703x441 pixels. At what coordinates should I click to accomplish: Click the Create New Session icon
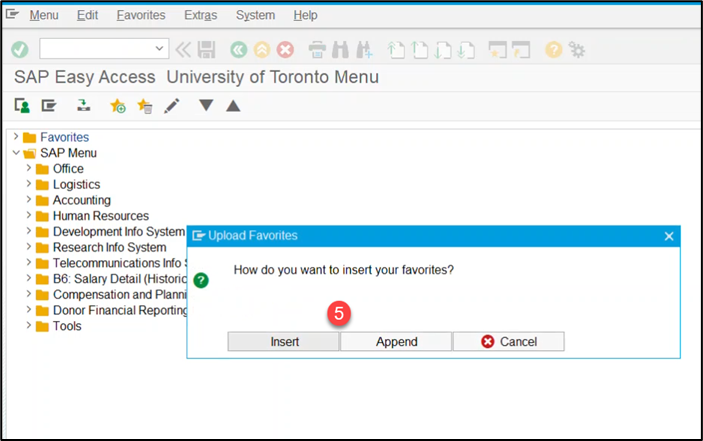(x=498, y=50)
